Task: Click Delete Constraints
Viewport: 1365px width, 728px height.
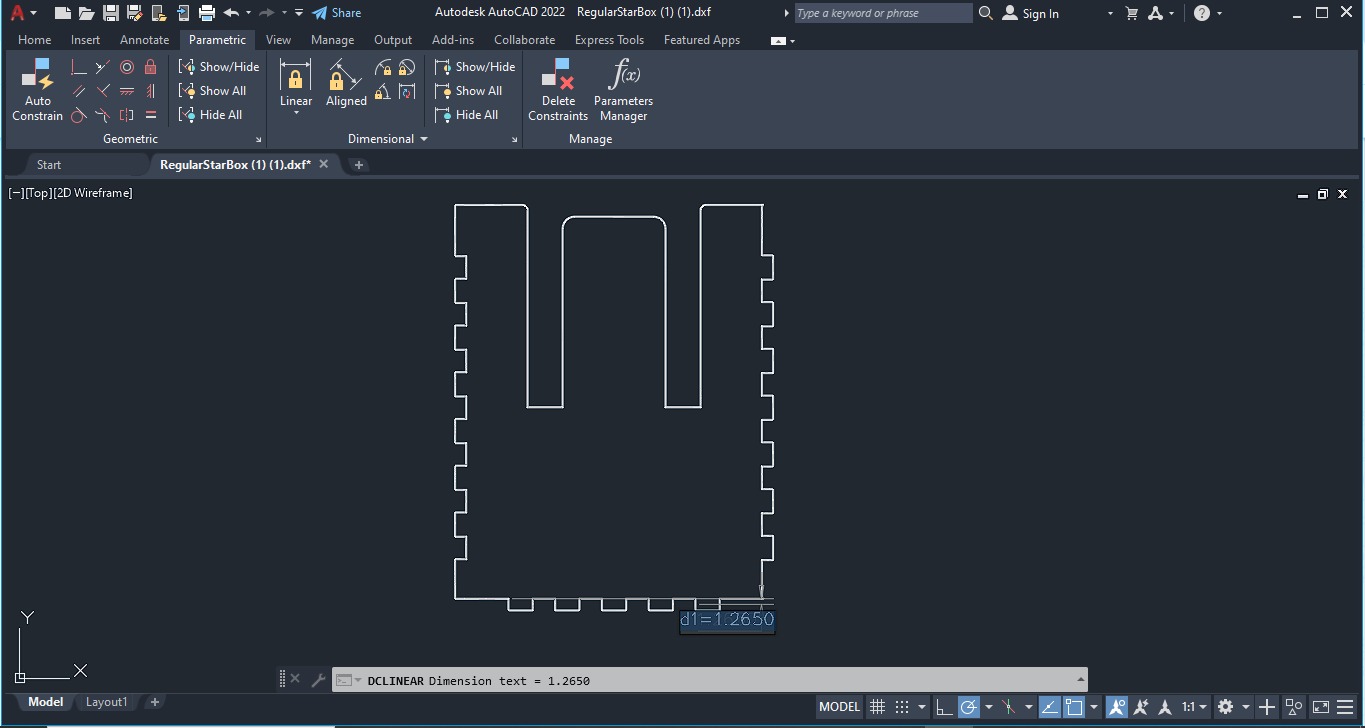Action: tap(558, 90)
